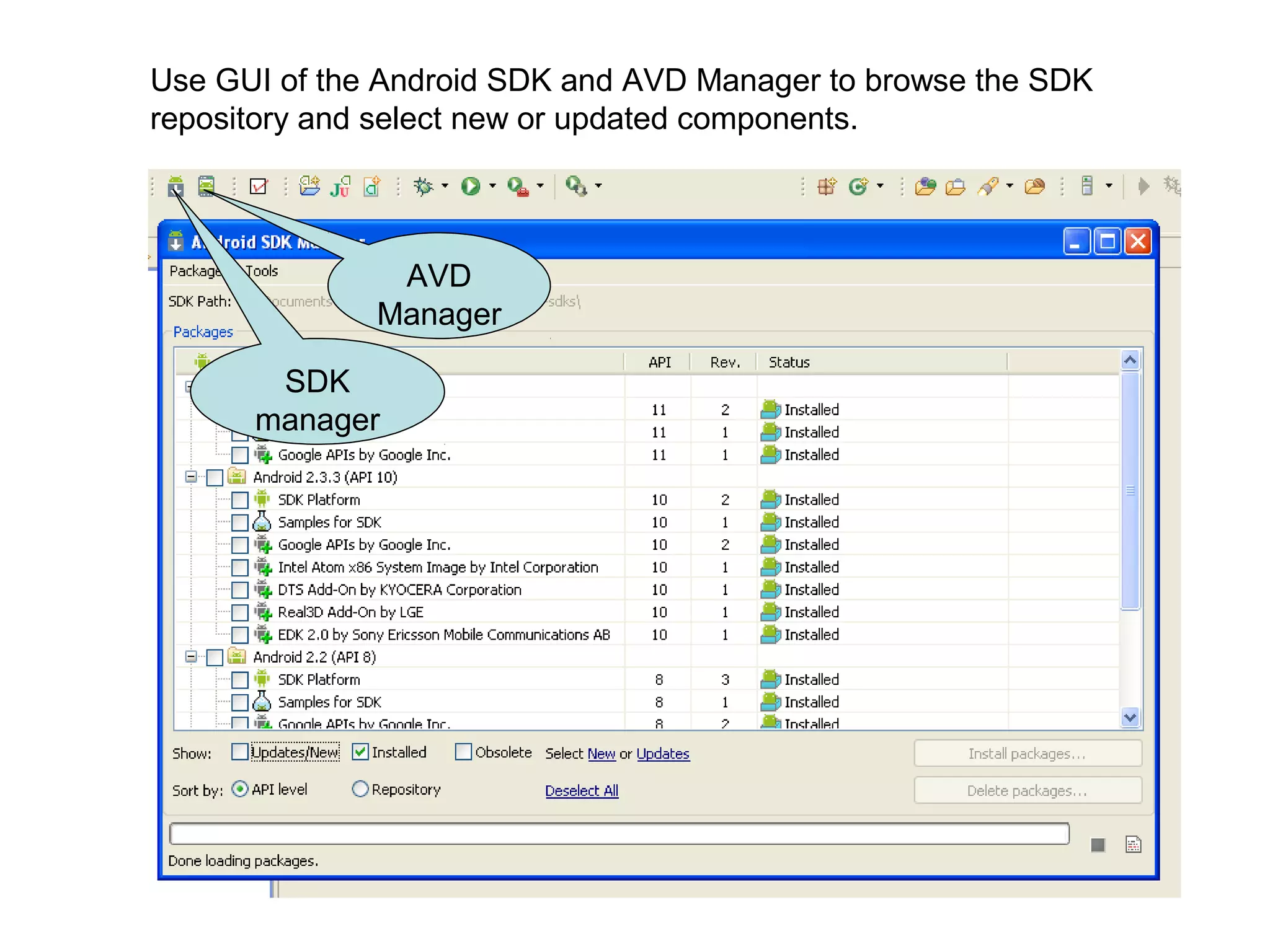Collapse the Android 2.2 (API 8) node
1270x952 pixels.
pos(191,657)
